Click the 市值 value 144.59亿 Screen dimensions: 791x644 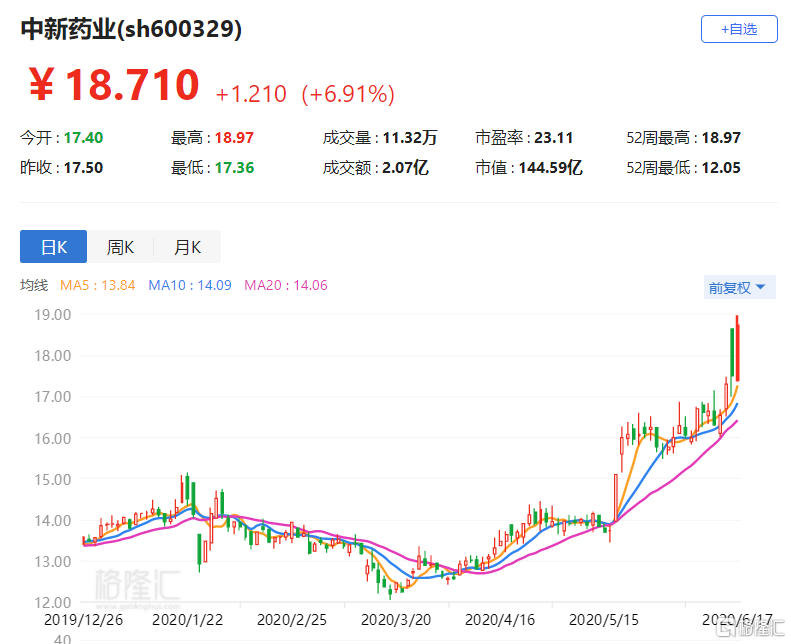pyautogui.click(x=550, y=168)
